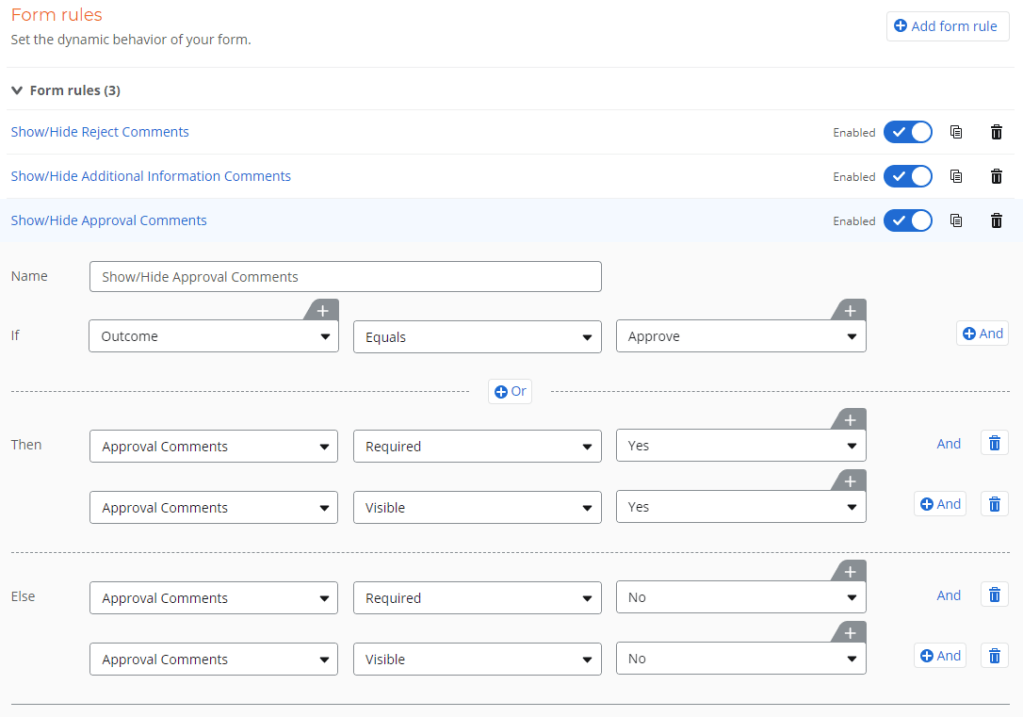Screen dimensions: 1023x717
Task: Click the Add form rule button
Action: tap(946, 26)
